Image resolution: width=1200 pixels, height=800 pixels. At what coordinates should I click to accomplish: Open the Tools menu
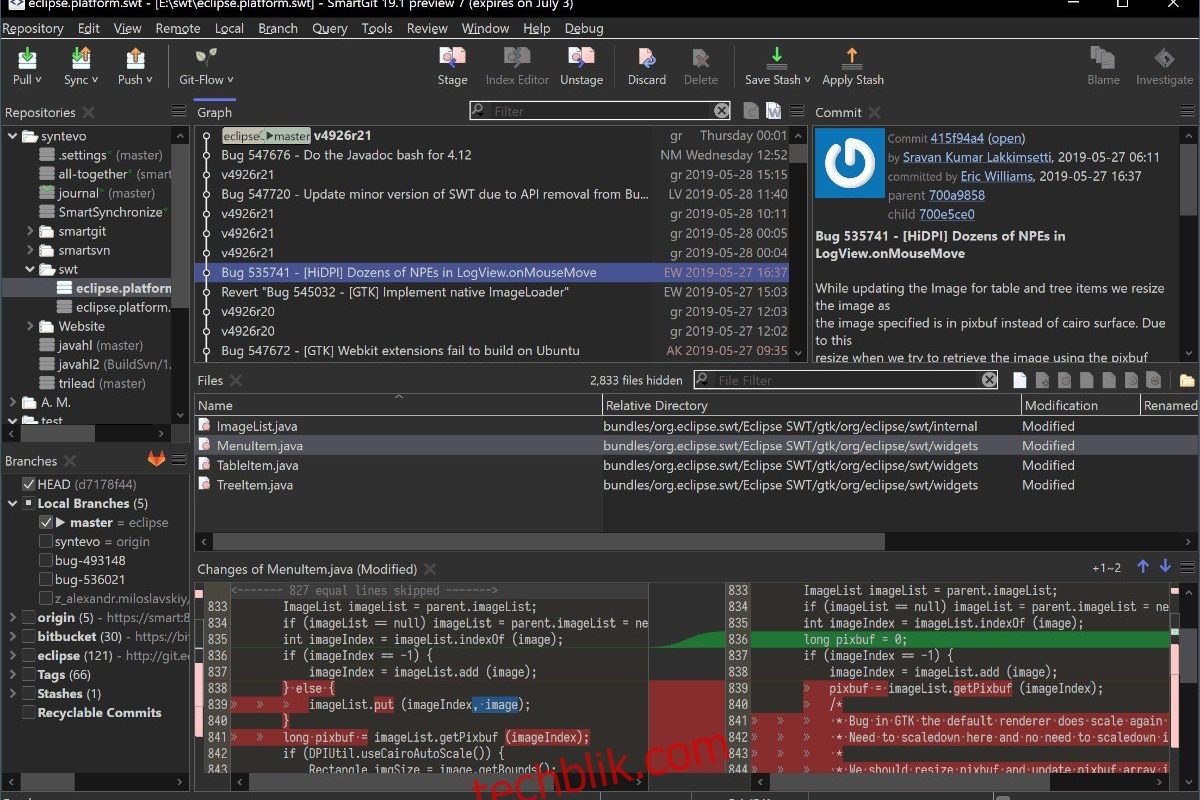(377, 28)
